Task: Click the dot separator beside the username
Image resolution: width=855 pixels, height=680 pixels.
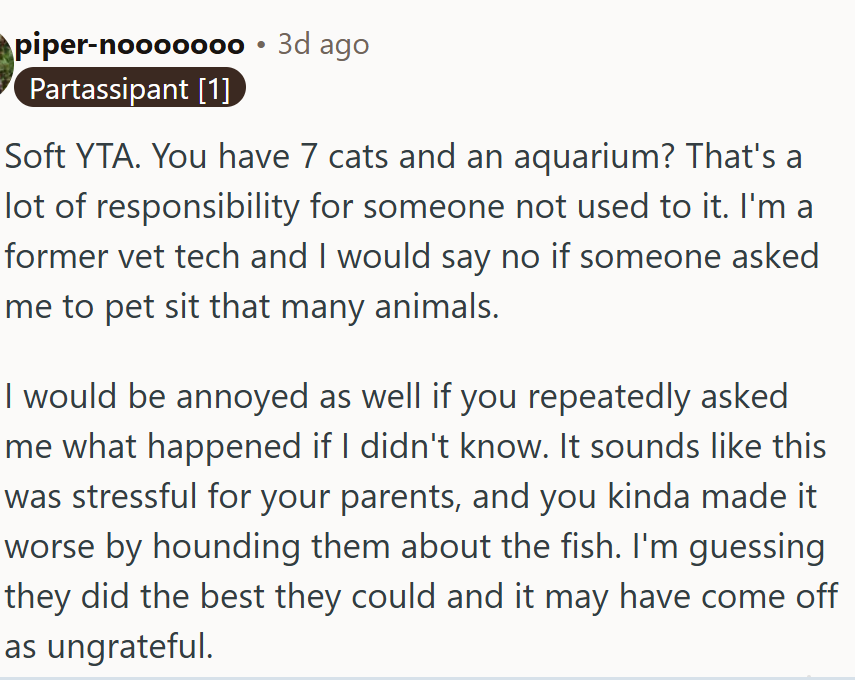Action: click(x=261, y=45)
